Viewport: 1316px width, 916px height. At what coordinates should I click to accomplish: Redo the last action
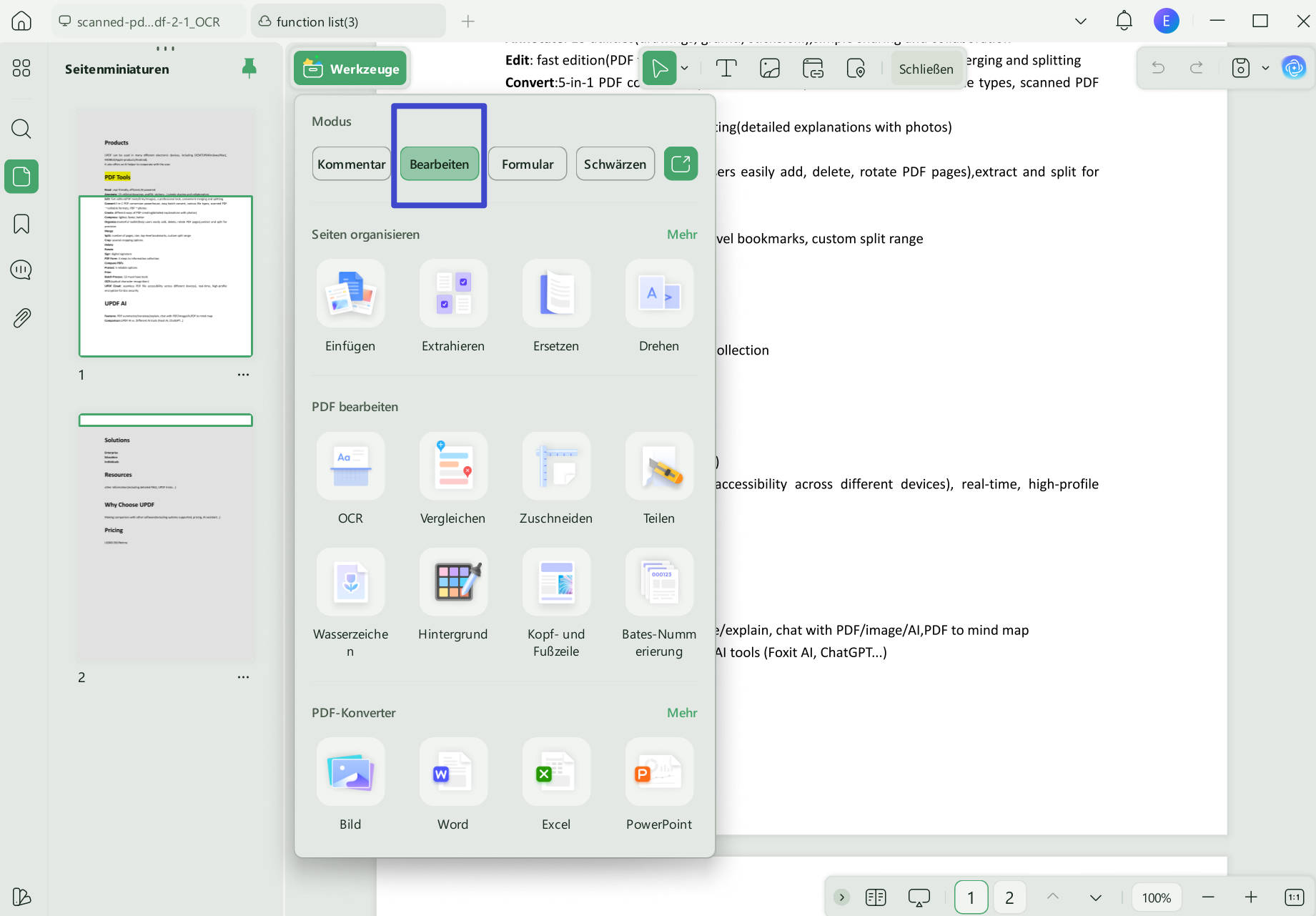(x=1196, y=68)
